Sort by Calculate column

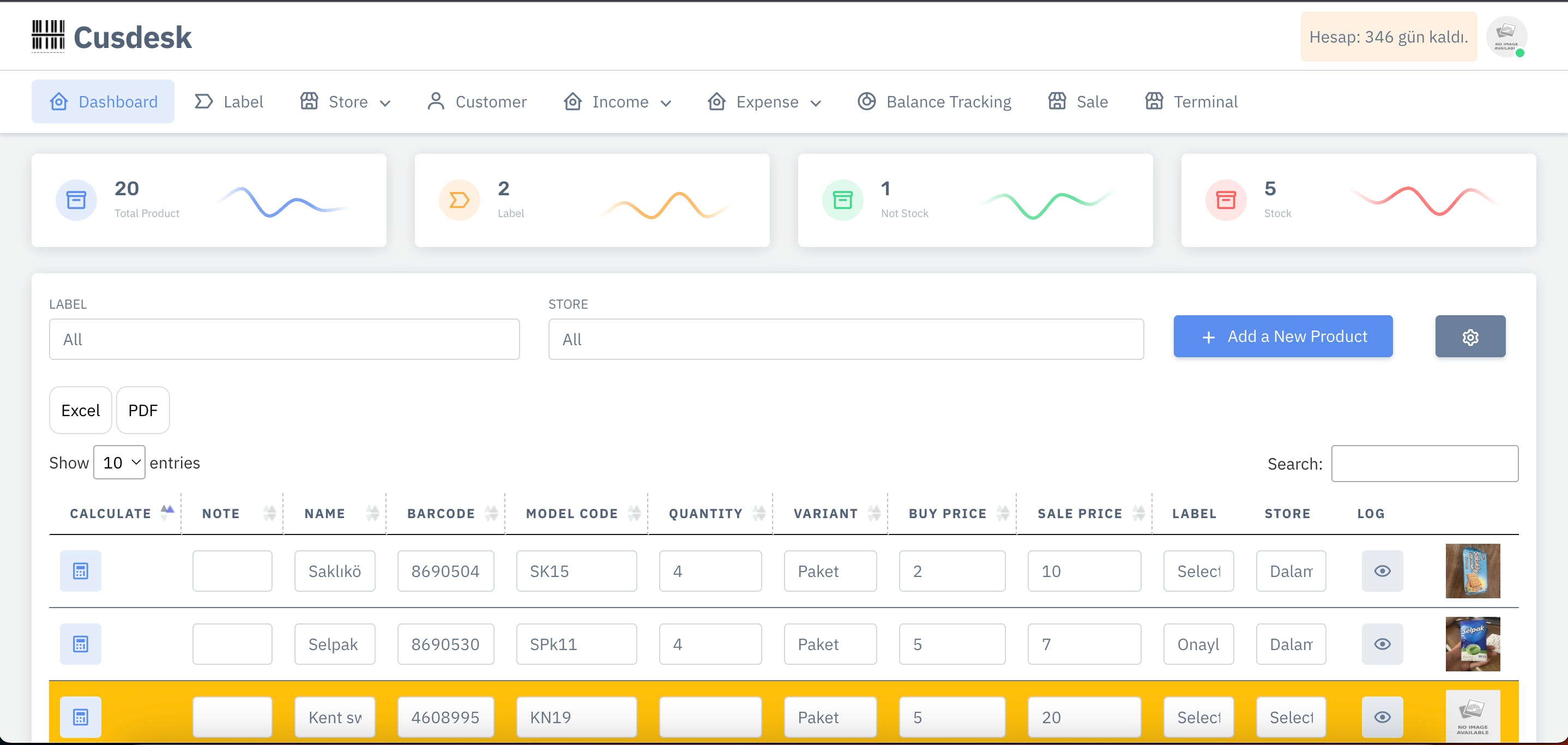[x=115, y=513]
